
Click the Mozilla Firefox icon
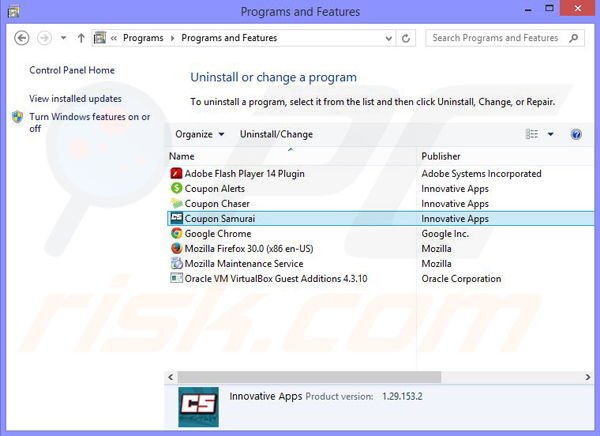coord(176,248)
